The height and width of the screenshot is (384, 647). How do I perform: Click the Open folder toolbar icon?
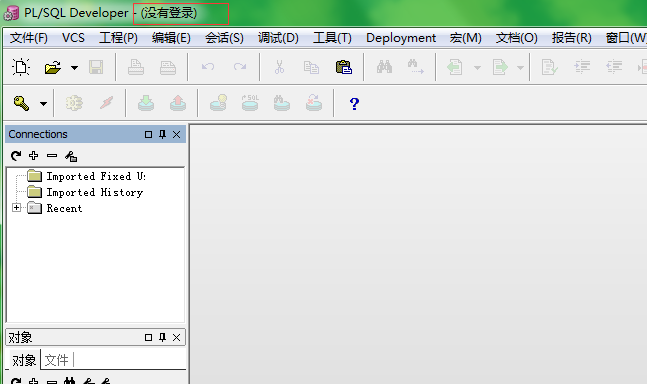[x=53, y=67]
